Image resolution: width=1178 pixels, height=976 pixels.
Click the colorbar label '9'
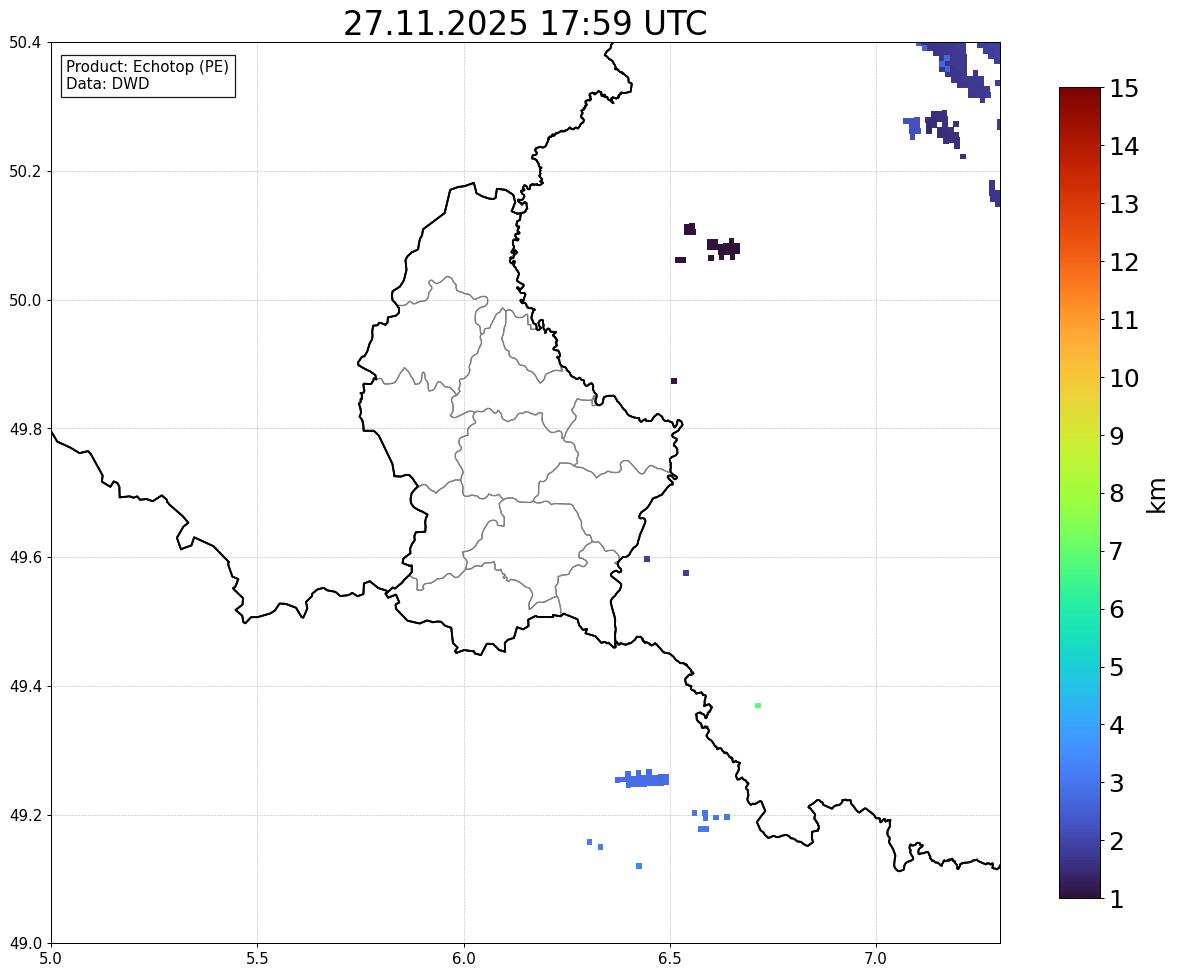(1117, 436)
